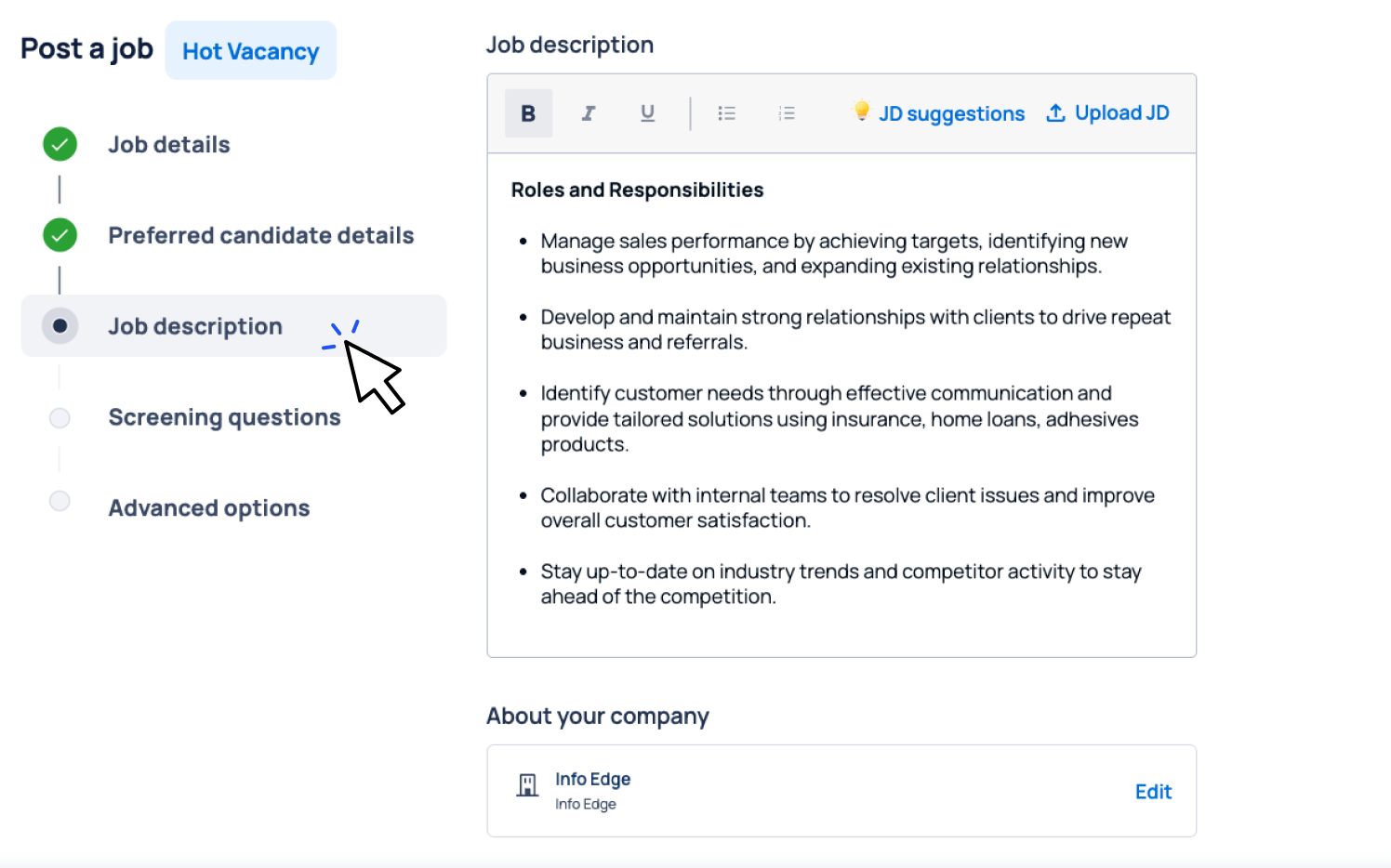Toggle bold formatting in the editor
This screenshot has height=868, width=1391.
pyautogui.click(x=528, y=113)
